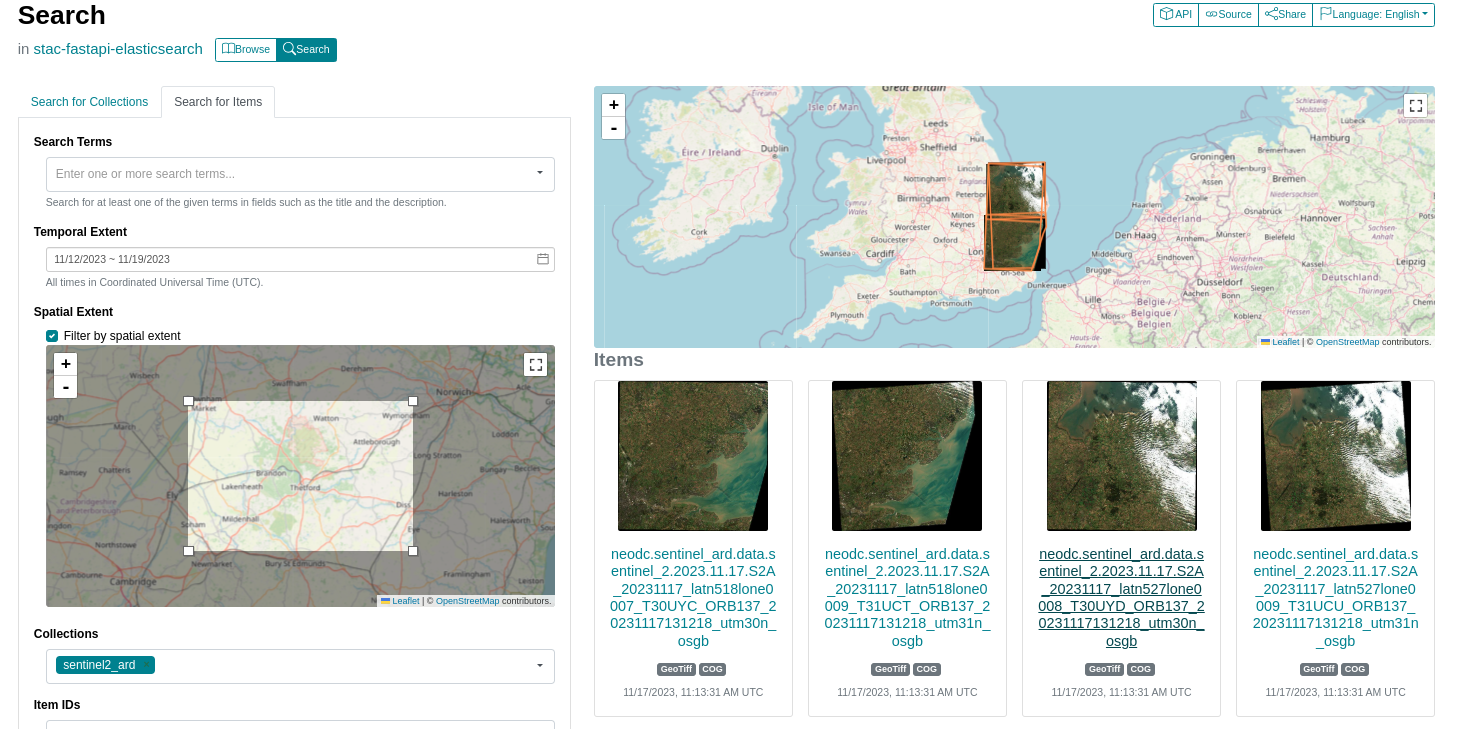Open thumbnail of T31UCU item
This screenshot has height=729, width=1467.
1335,456
